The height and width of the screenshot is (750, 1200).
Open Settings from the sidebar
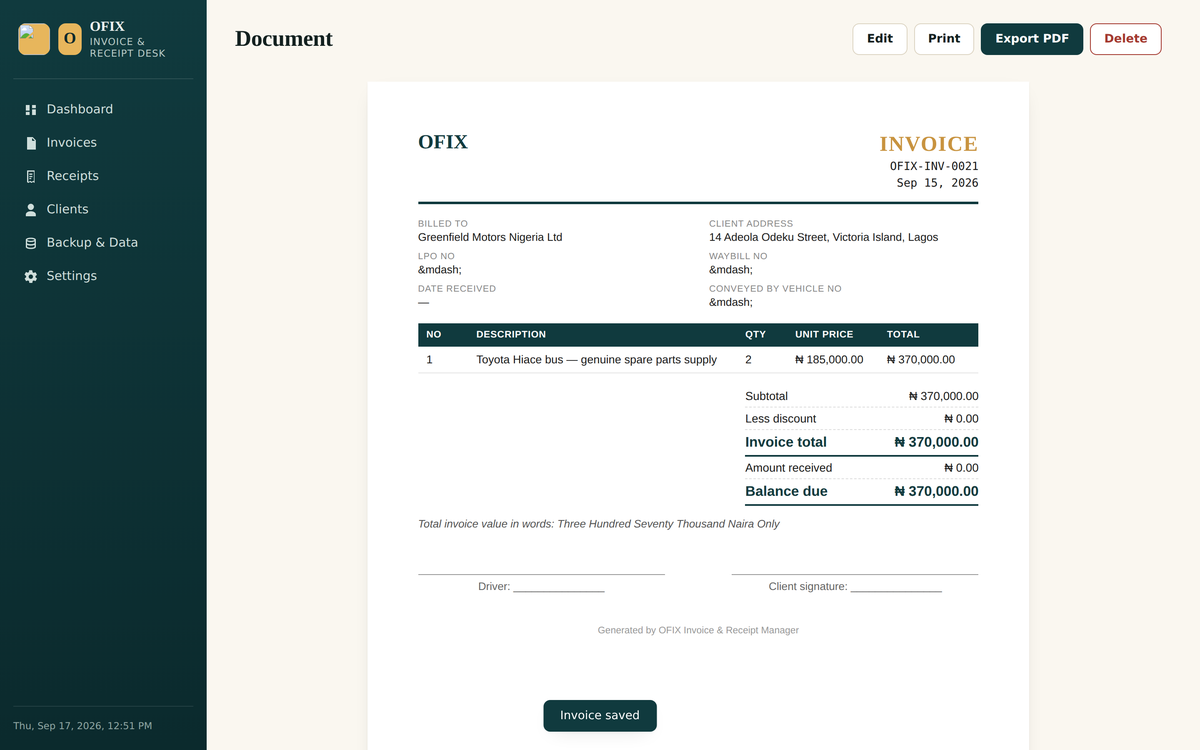pos(103,276)
